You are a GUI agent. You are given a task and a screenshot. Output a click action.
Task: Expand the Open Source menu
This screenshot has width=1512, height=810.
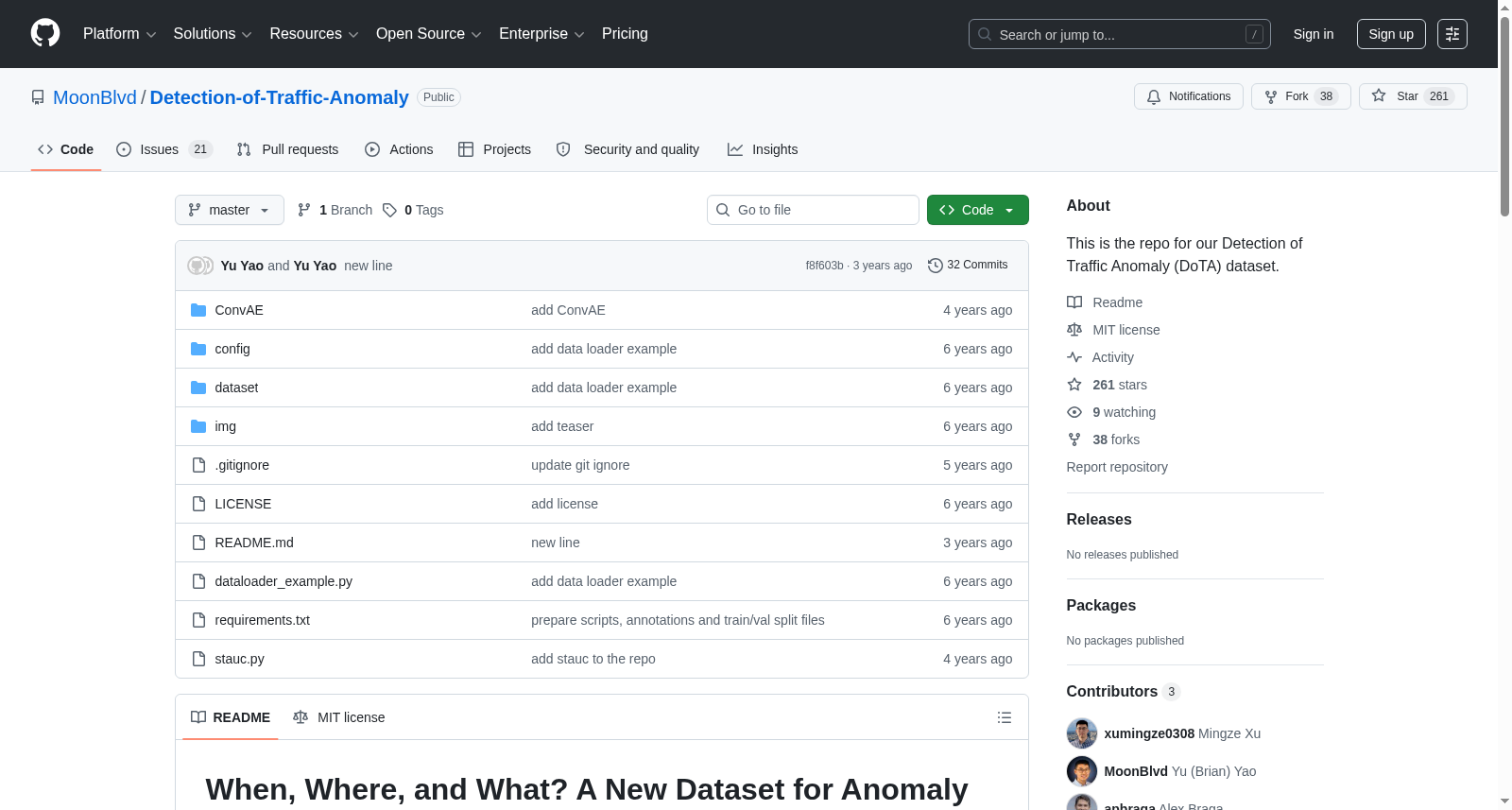(x=428, y=34)
